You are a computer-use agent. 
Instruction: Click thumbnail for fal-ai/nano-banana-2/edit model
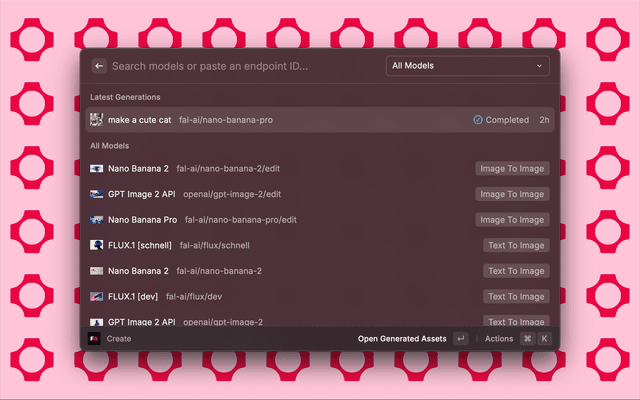click(96, 169)
